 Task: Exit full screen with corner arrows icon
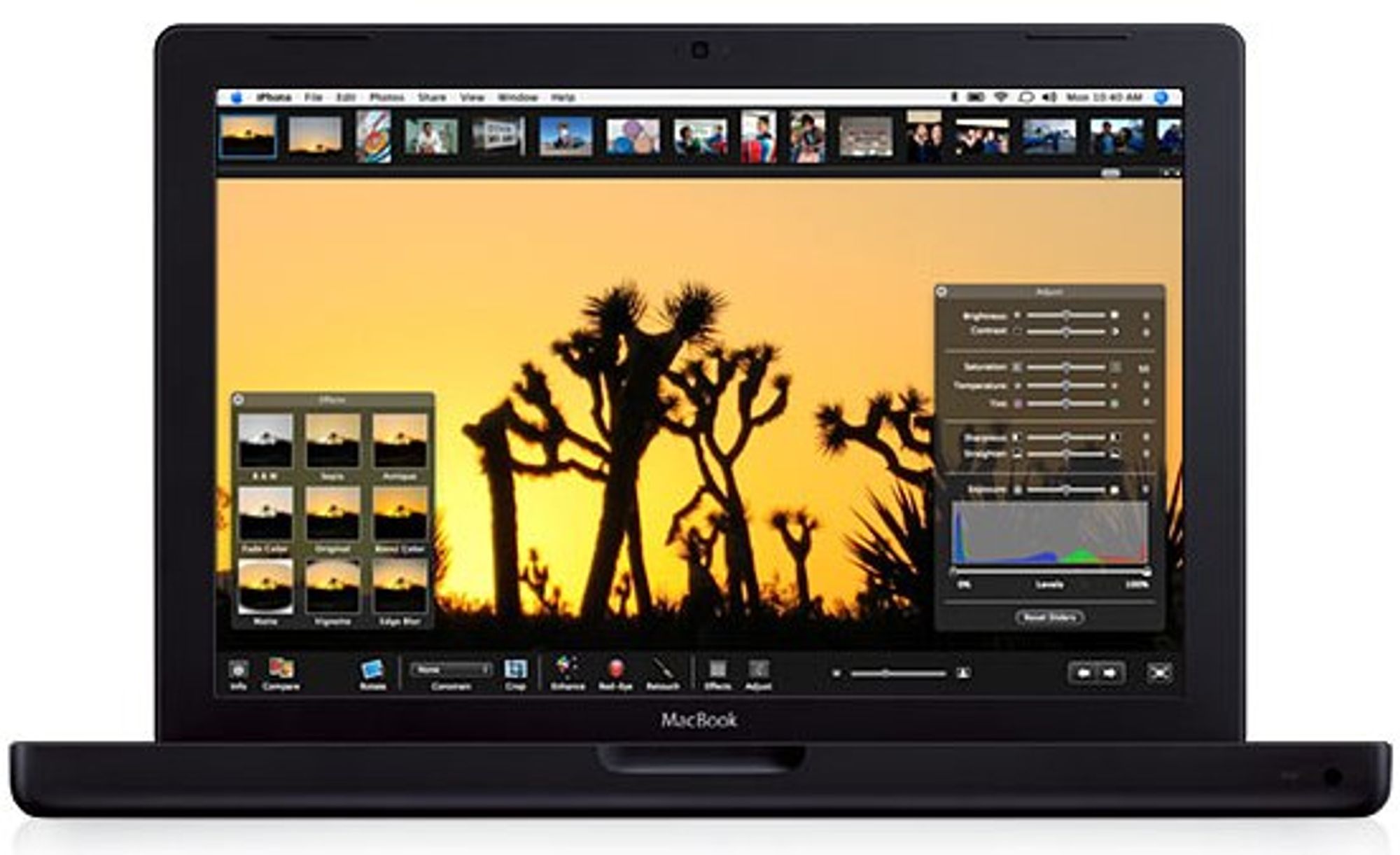coord(1160,673)
